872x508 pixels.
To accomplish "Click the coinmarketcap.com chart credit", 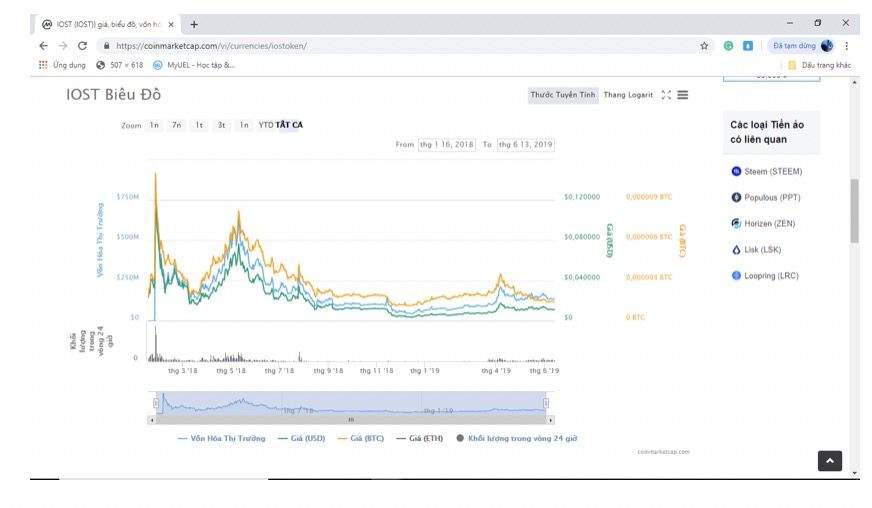I will (x=663, y=452).
